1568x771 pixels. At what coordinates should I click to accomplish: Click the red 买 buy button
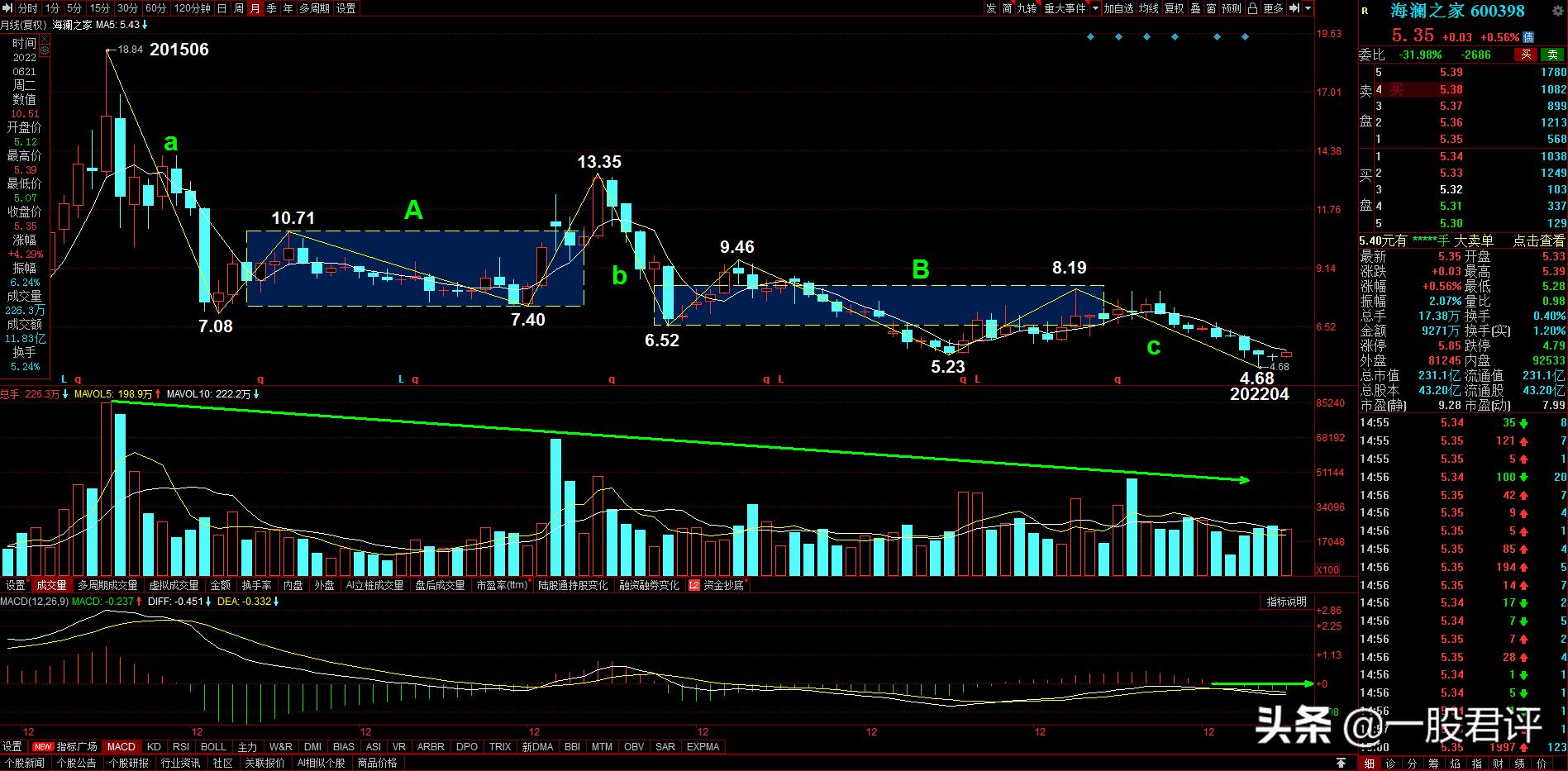(x=1526, y=55)
